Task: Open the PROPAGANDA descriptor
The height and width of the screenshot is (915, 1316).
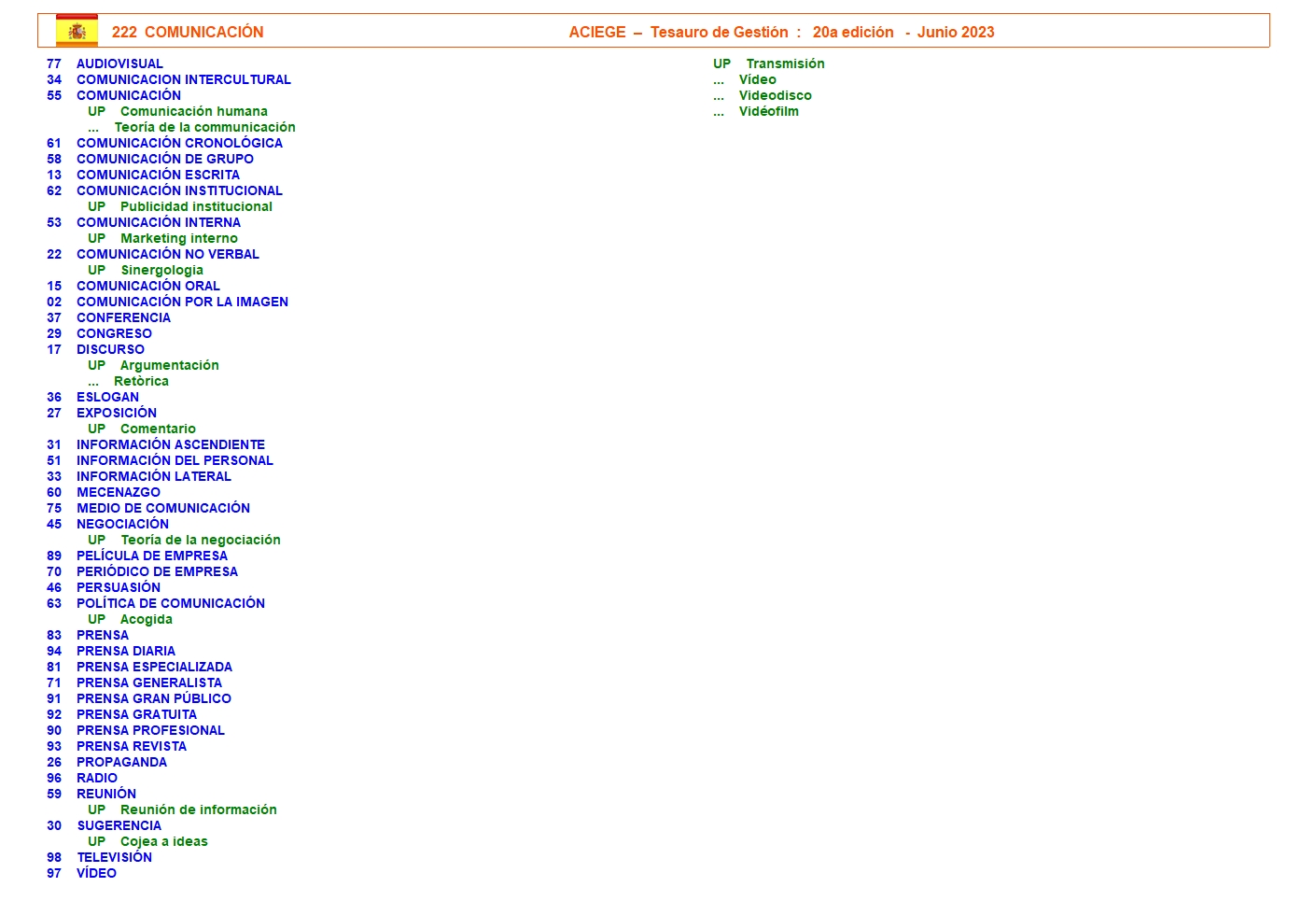Action: [121, 762]
